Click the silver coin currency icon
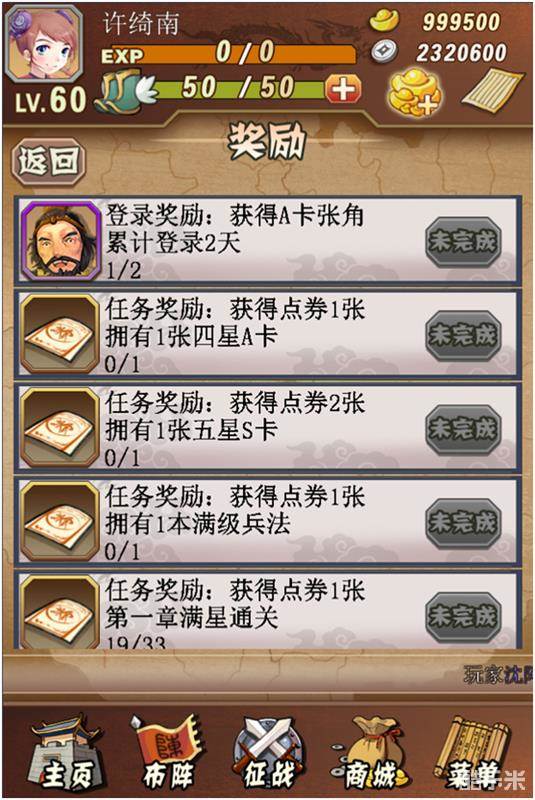 385,52
